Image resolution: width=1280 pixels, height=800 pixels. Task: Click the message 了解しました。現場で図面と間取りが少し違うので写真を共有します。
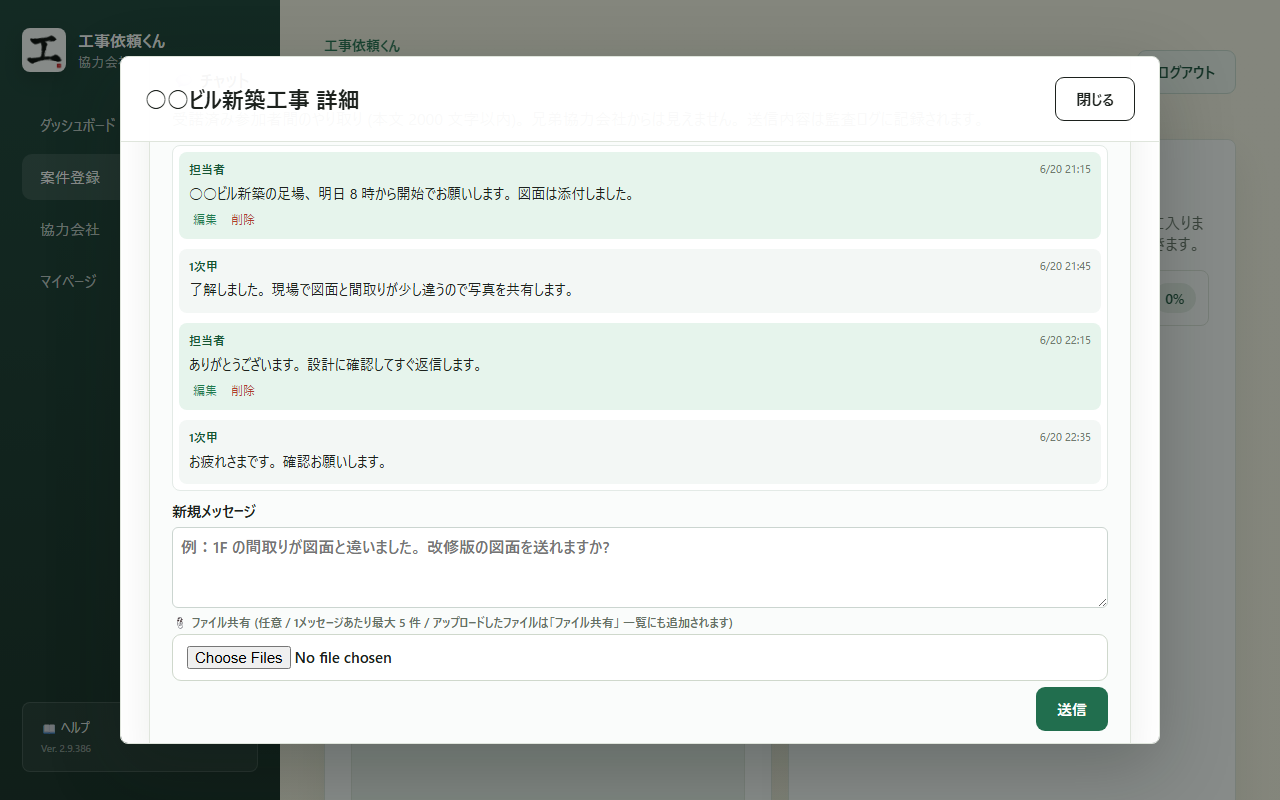[x=381, y=290]
